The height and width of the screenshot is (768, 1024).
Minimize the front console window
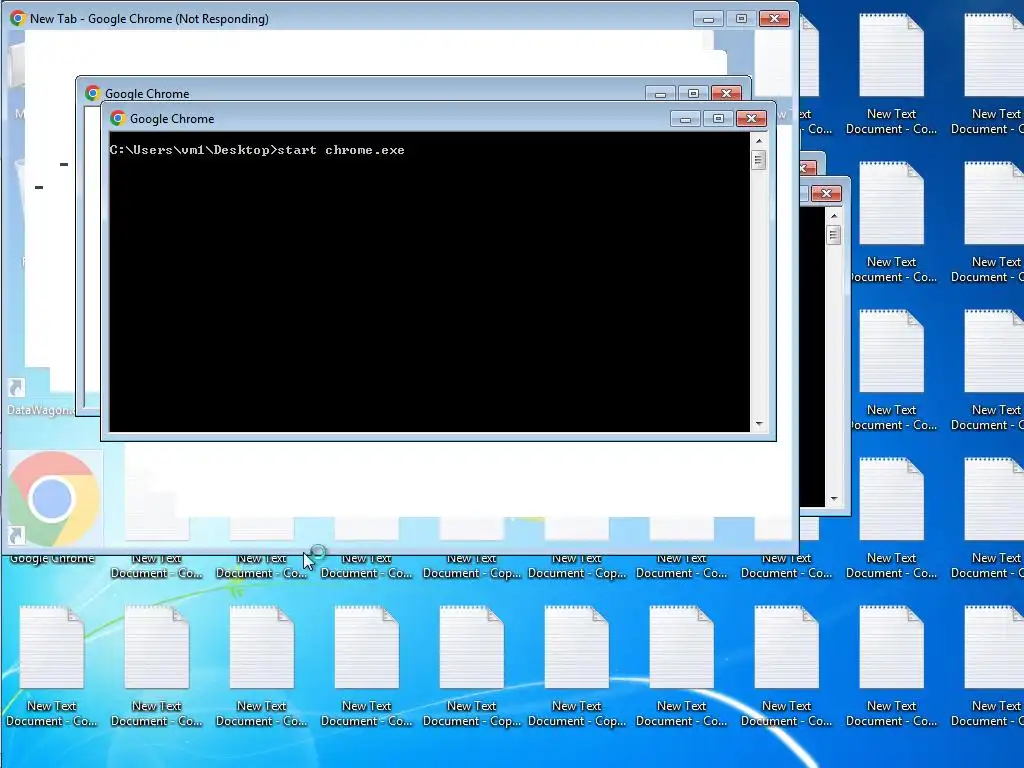[x=685, y=119]
